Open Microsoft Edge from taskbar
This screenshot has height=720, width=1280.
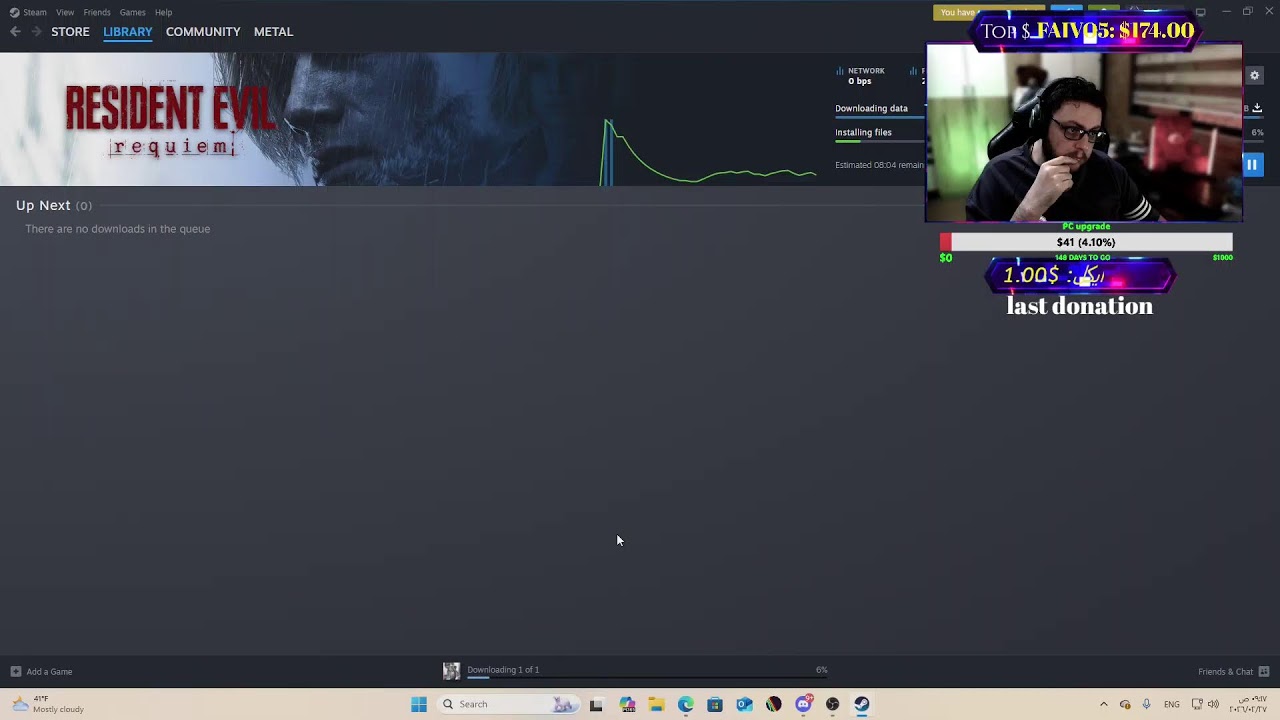tap(686, 704)
